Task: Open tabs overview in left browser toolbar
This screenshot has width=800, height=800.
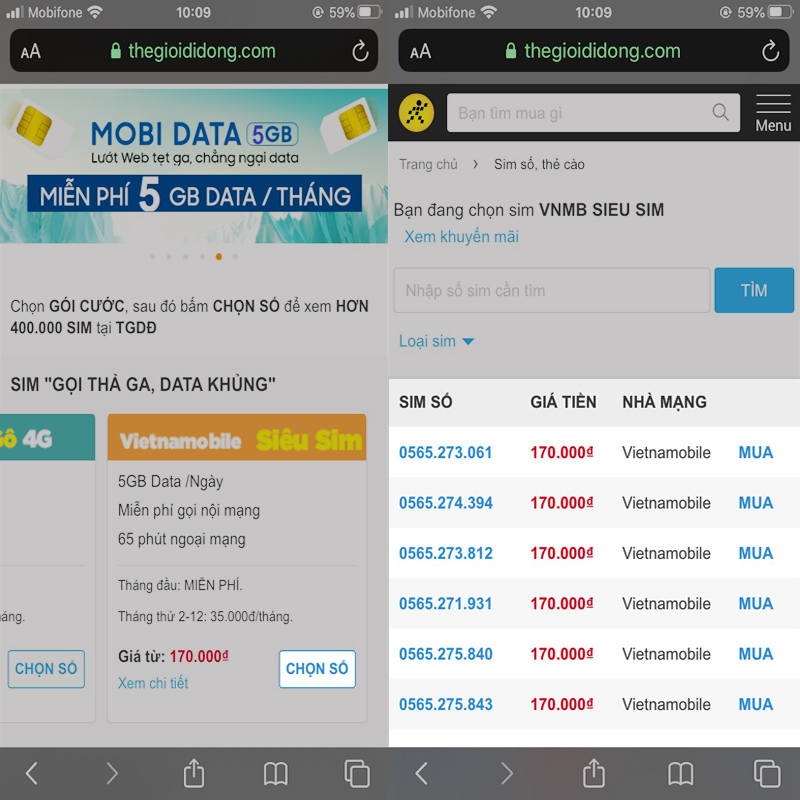Action: click(x=357, y=773)
